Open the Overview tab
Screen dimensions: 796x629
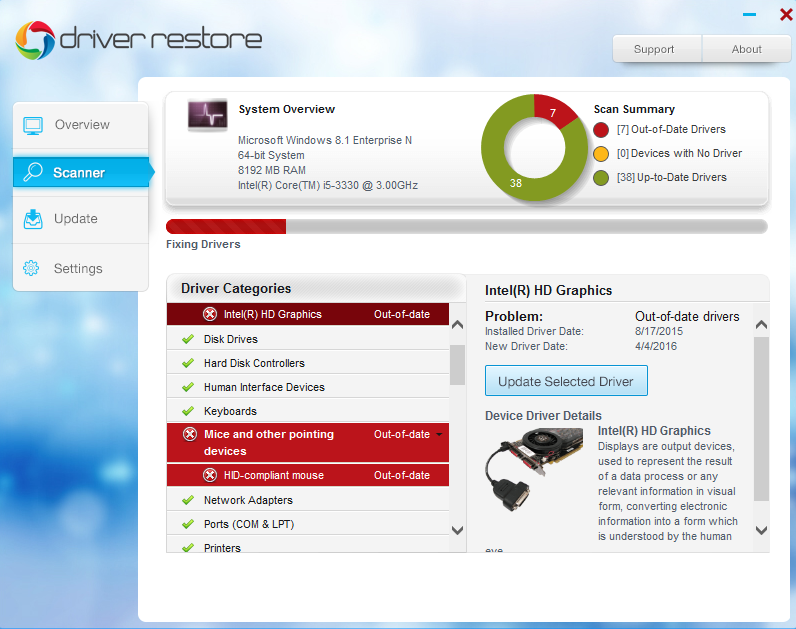coord(80,125)
